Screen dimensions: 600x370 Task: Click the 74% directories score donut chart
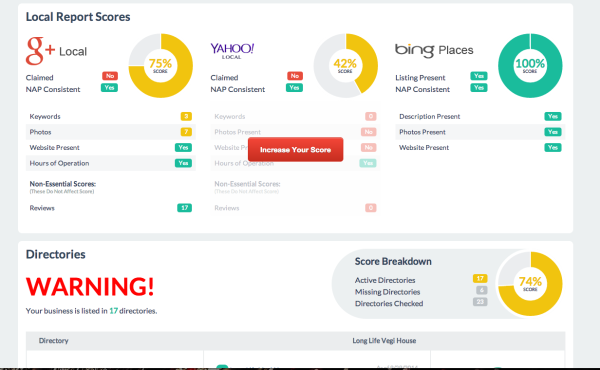(530, 284)
